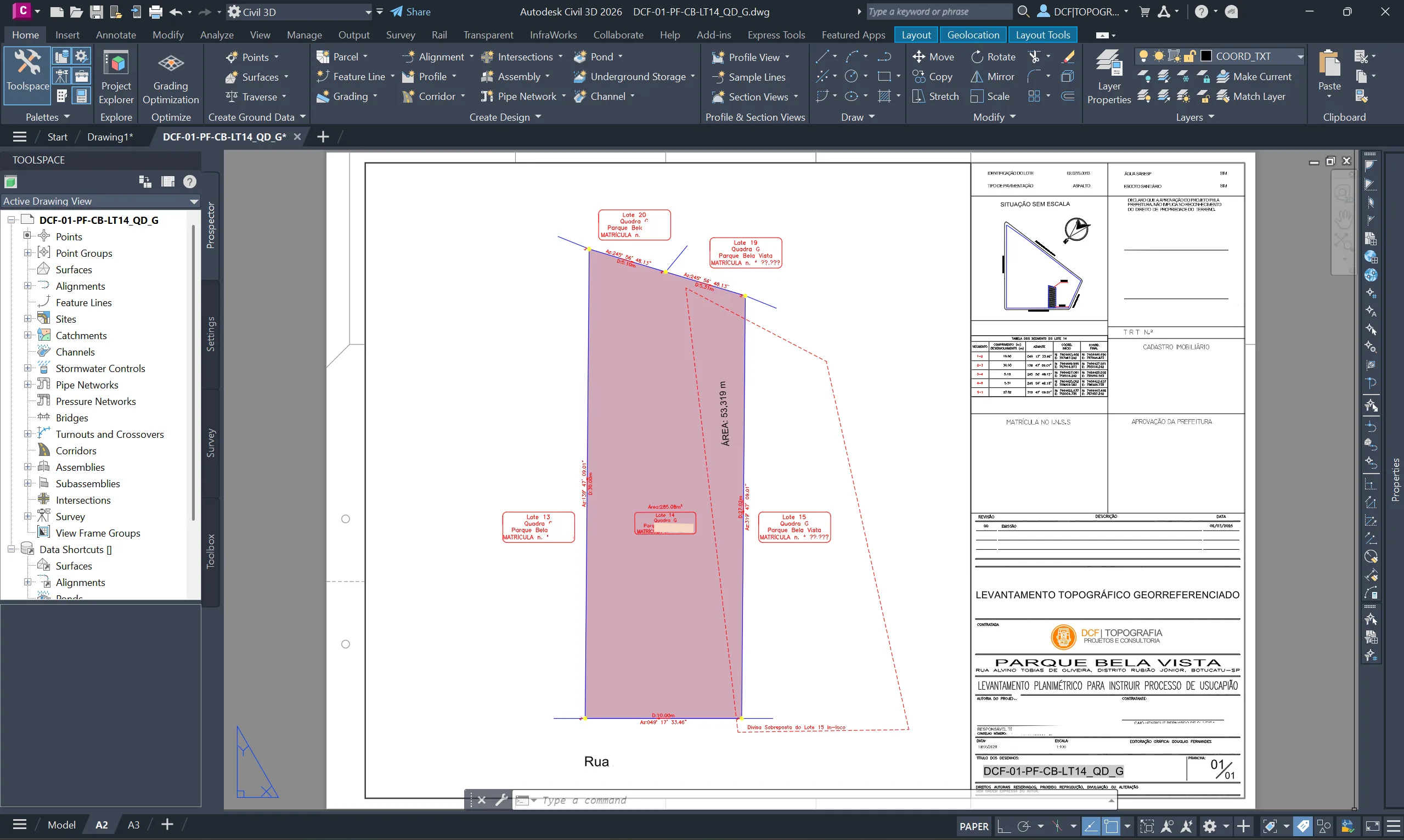This screenshot has height=840, width=1404.
Task: Select the Move tool
Action: pos(933,57)
